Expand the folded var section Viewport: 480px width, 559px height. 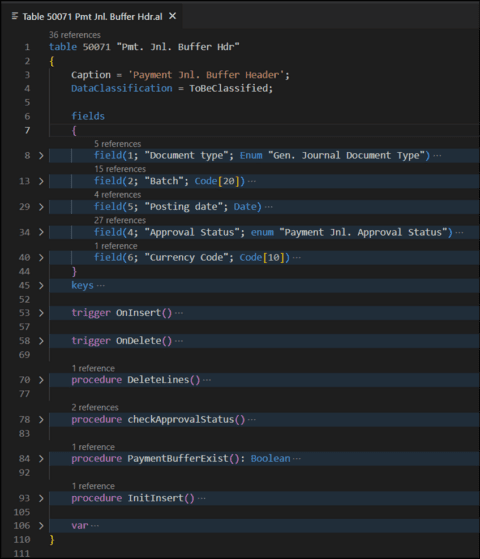click(x=41, y=526)
